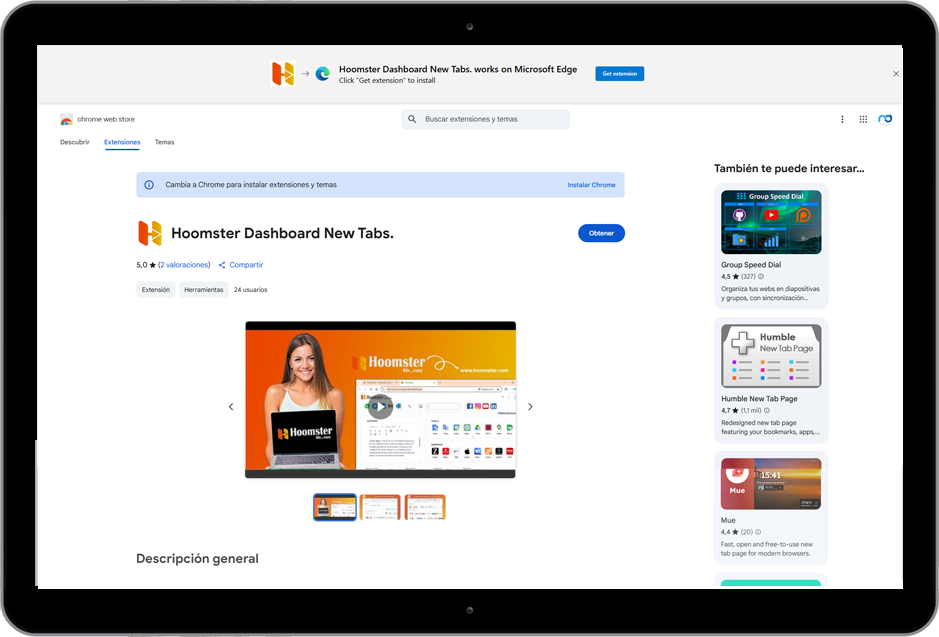Click the Humble New Tab Page title
The image size is (939, 637).
(759, 399)
